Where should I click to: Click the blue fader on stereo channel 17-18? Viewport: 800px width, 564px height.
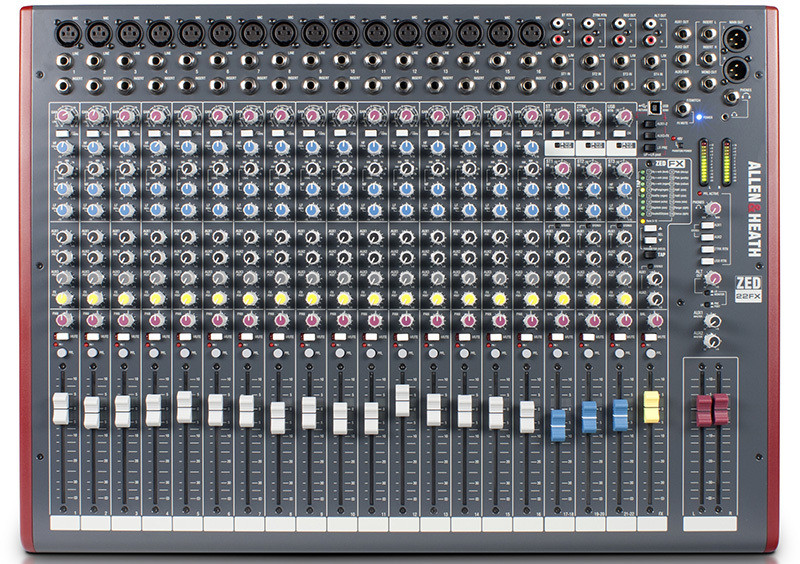coord(558,425)
